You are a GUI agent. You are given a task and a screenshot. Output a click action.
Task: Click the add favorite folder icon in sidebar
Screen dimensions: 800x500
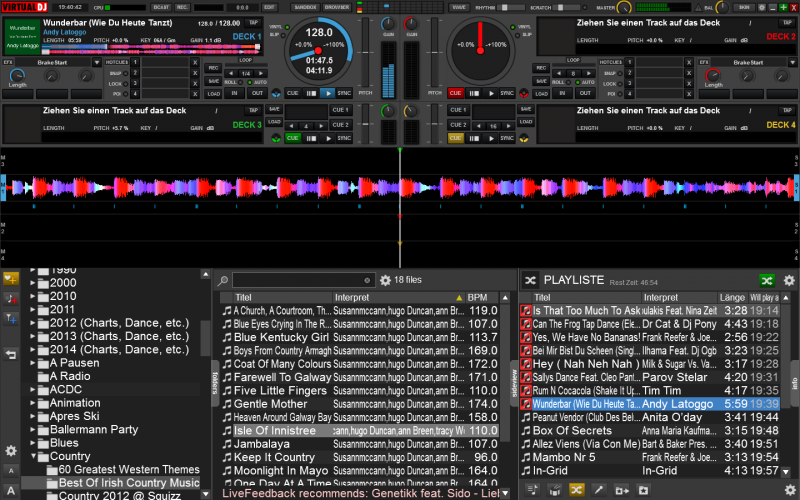[11, 279]
